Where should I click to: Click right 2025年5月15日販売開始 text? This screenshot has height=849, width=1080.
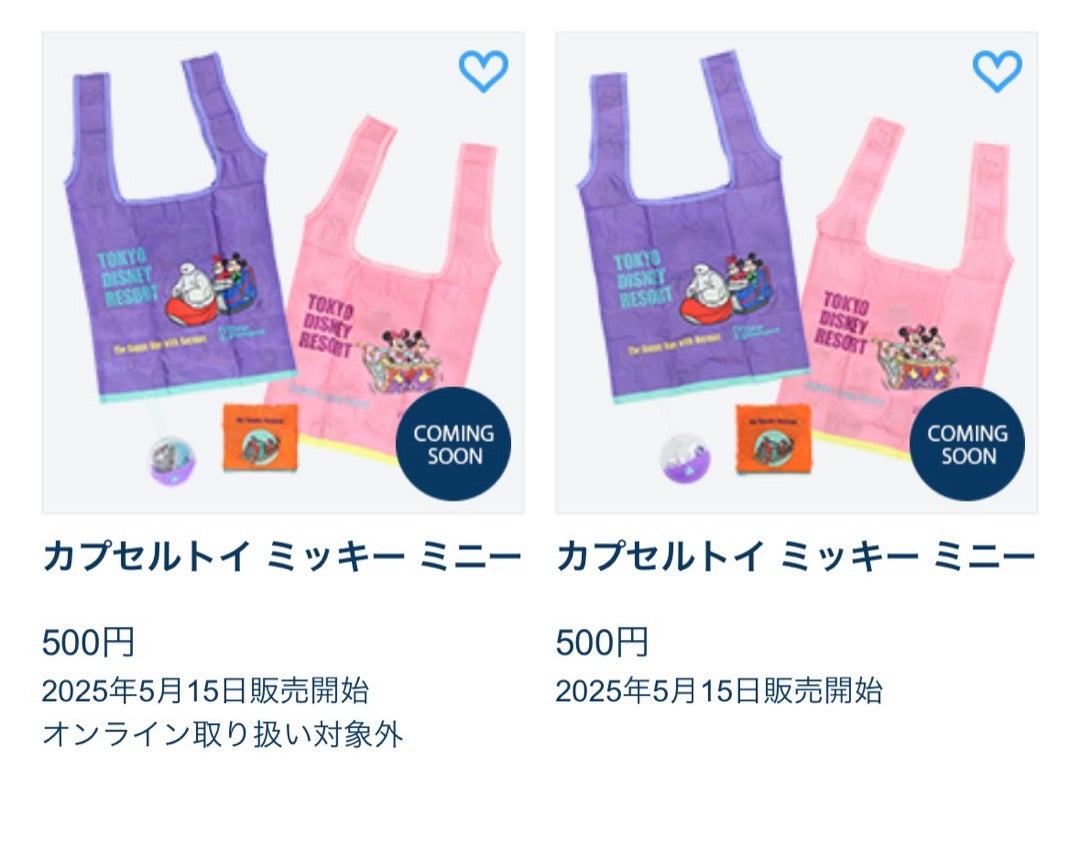click(x=719, y=691)
